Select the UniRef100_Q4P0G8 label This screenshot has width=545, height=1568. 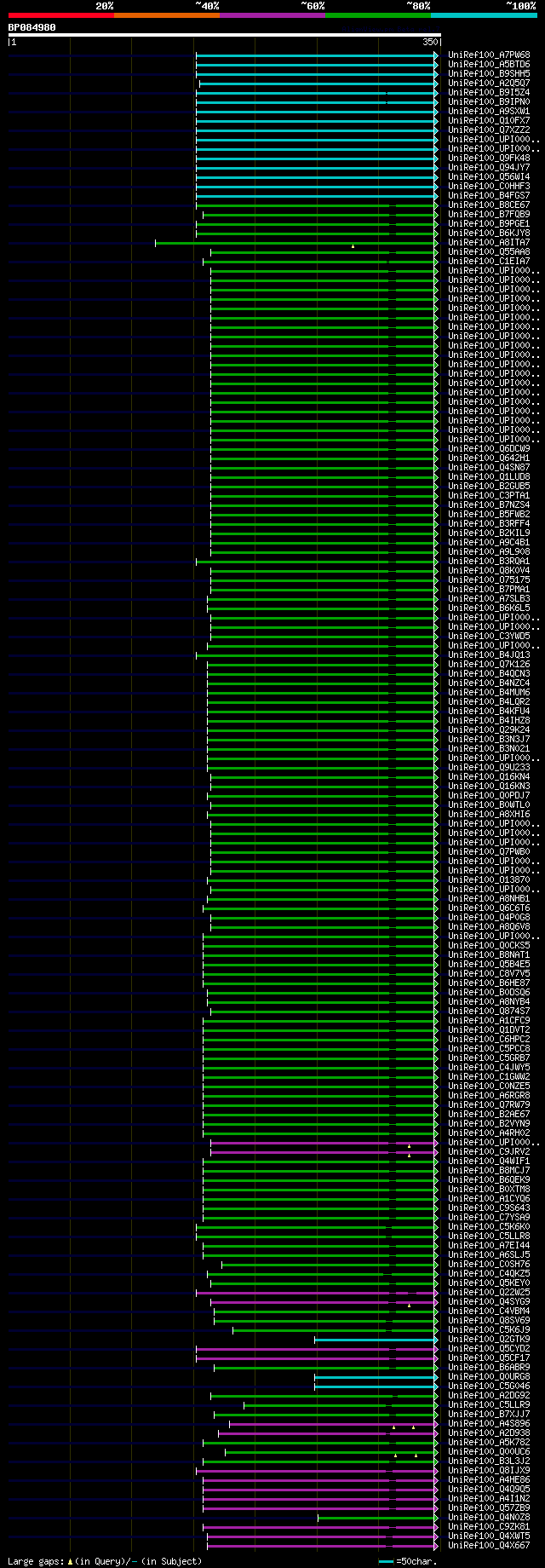pos(489,918)
